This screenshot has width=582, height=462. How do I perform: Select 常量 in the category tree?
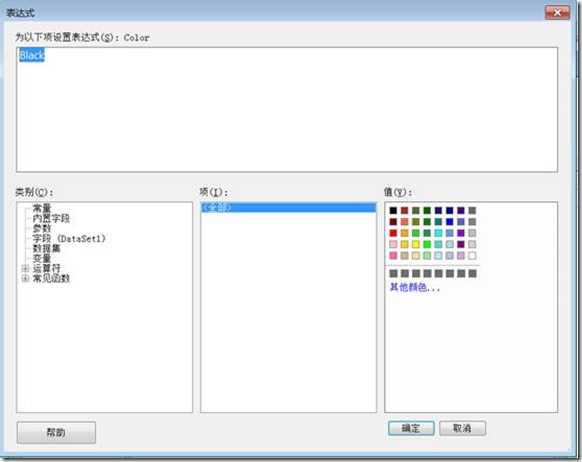tap(42, 208)
